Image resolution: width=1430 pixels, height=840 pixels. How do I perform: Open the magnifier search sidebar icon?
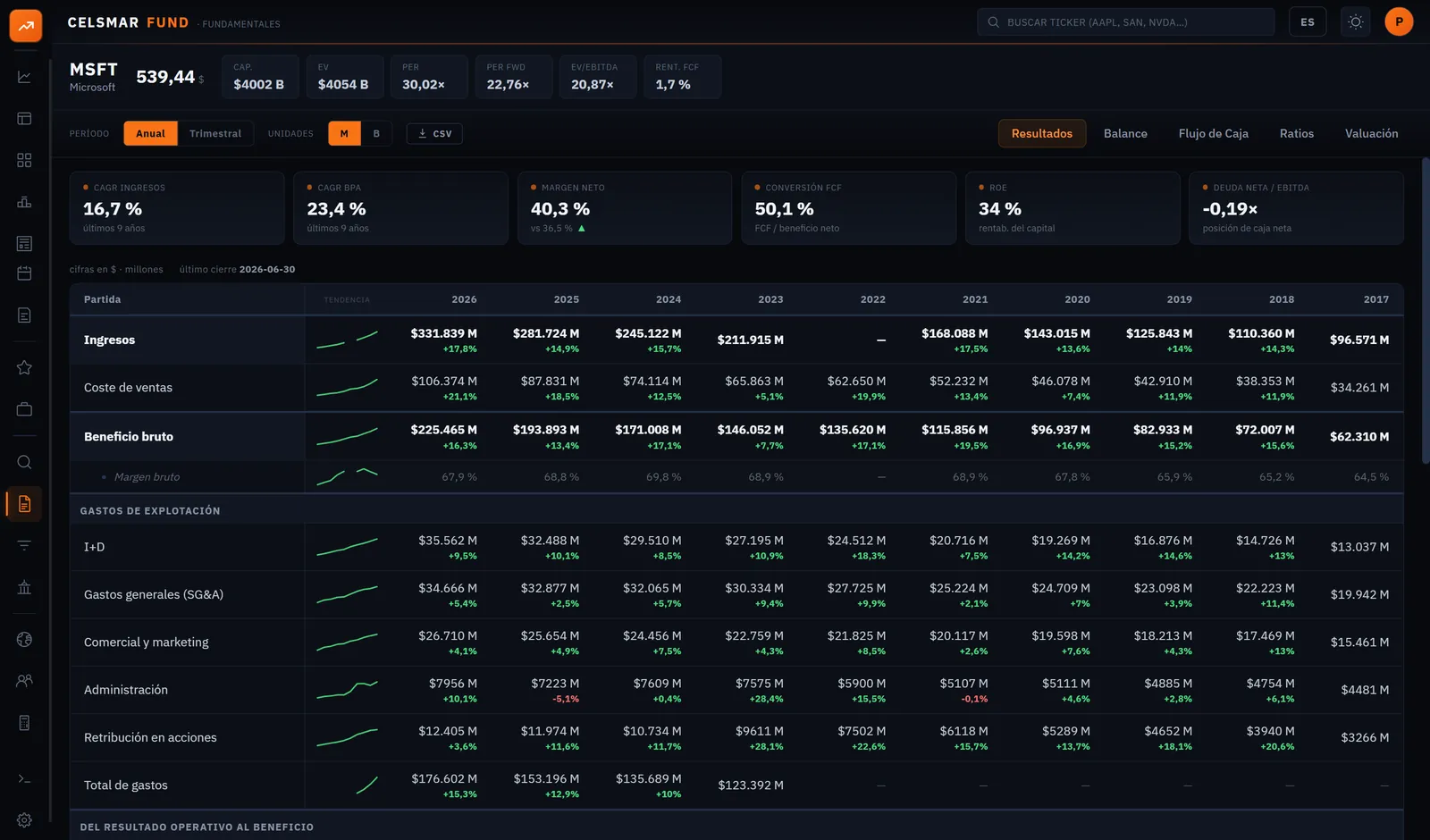coord(24,462)
